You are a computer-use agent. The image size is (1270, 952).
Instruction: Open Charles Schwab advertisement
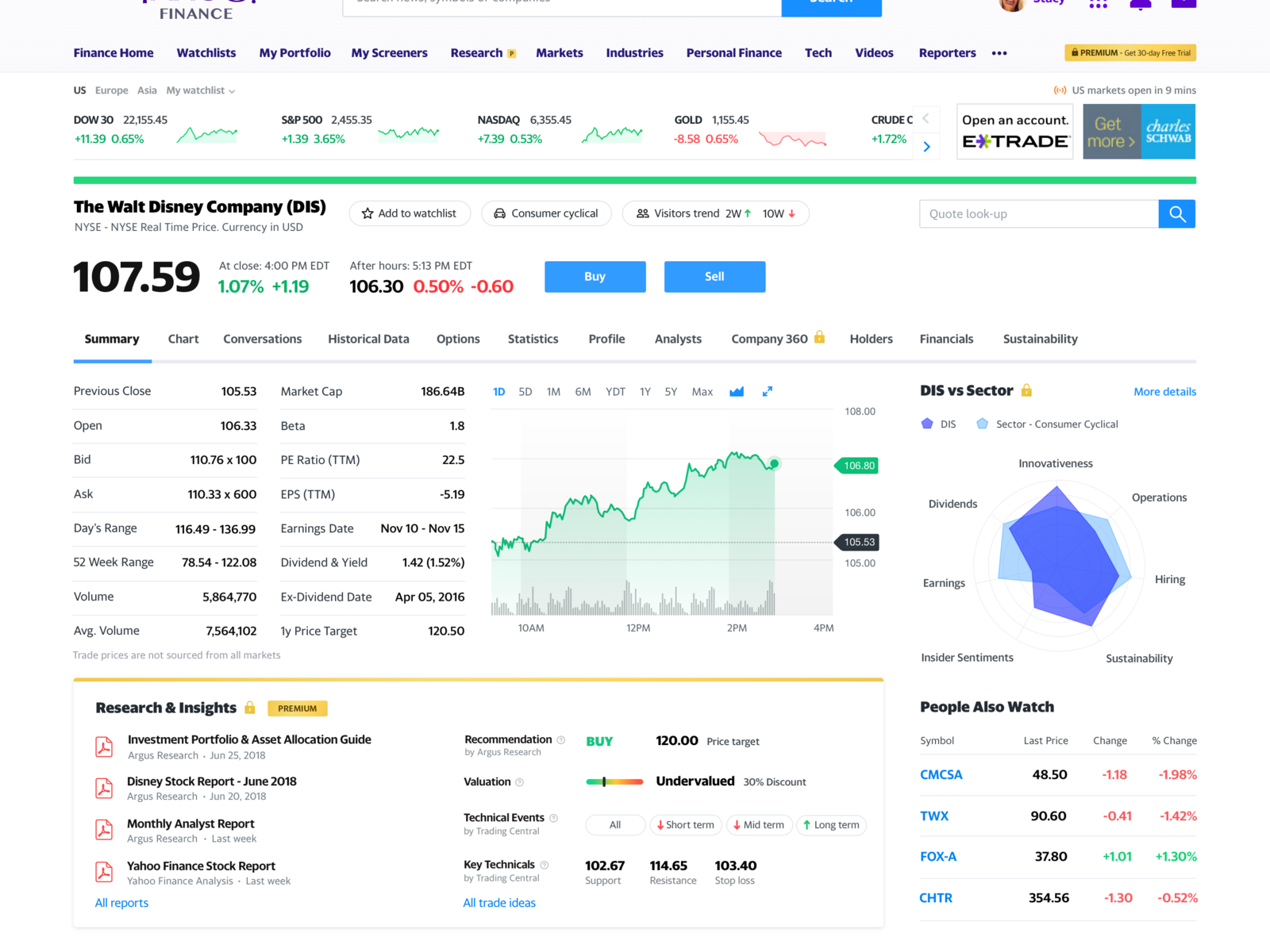[x=1139, y=132]
